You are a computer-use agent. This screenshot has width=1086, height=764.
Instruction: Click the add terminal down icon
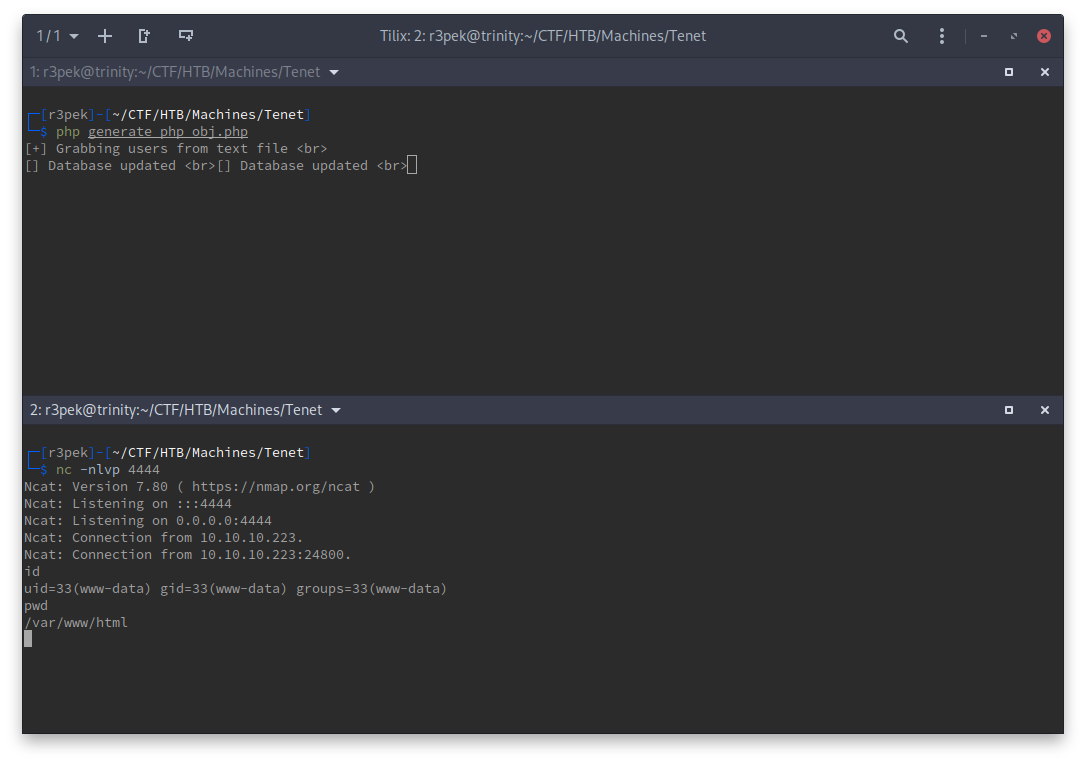[x=185, y=36]
